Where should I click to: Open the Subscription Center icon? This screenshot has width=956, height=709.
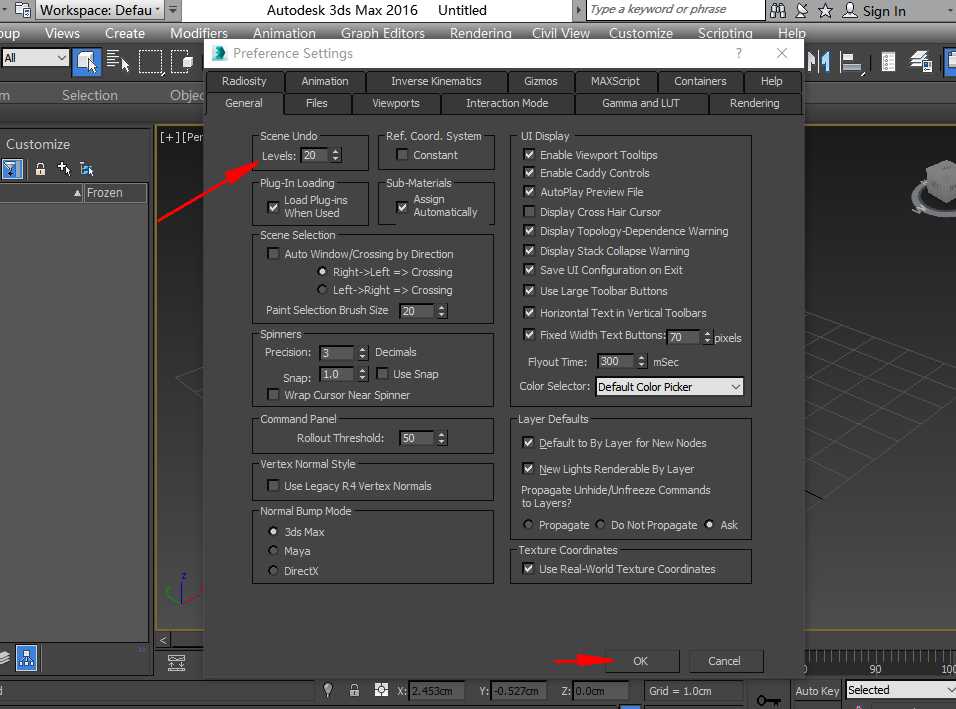coord(802,10)
